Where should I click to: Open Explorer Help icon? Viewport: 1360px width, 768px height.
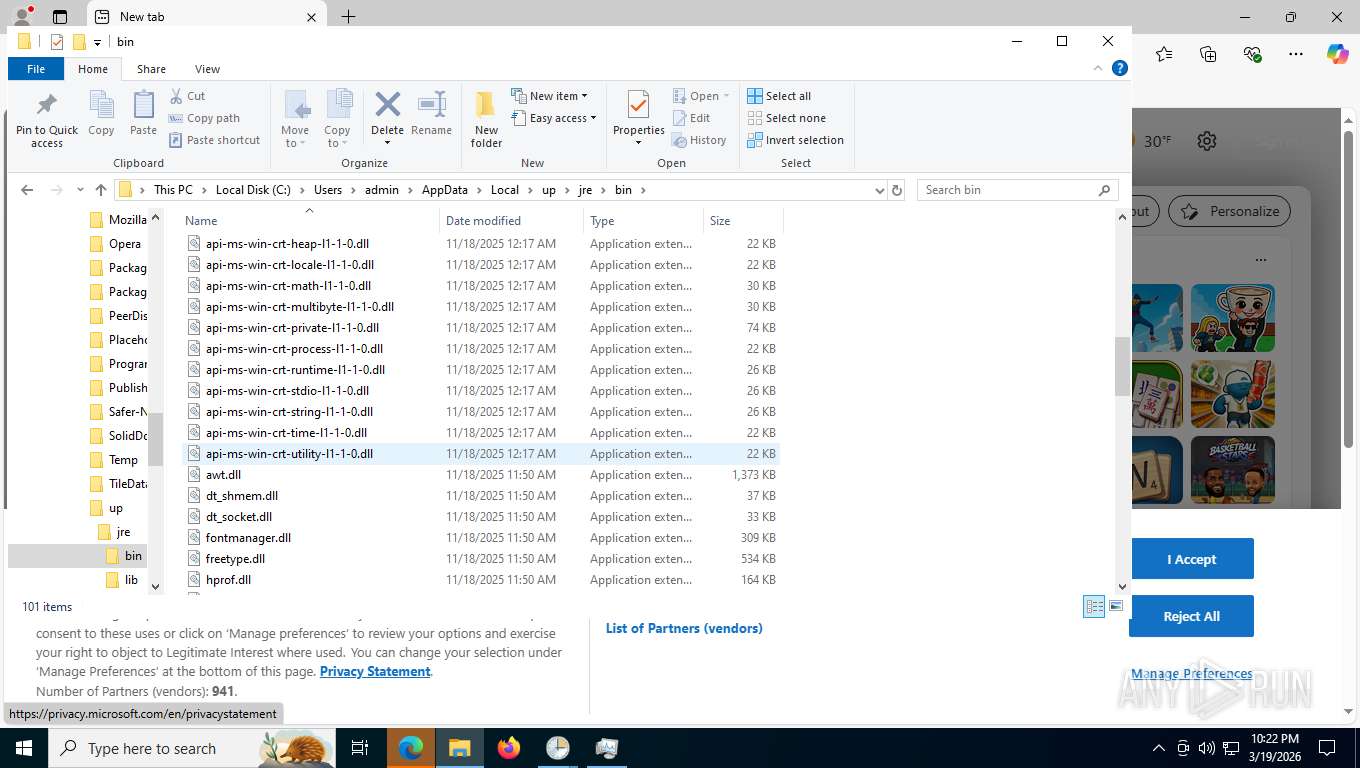(x=1120, y=68)
